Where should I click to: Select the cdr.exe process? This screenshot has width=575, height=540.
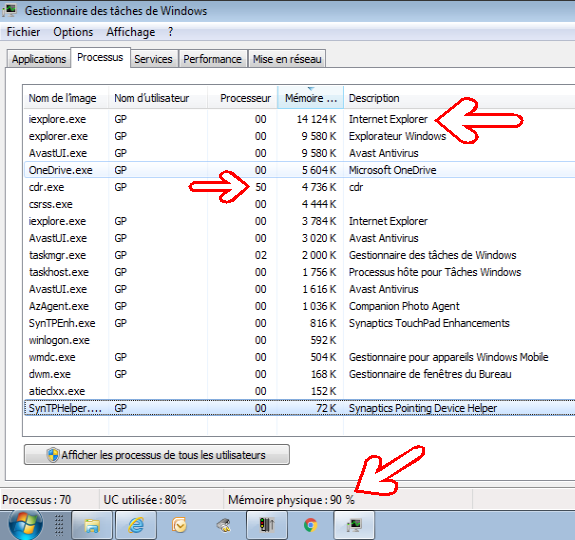(300, 187)
